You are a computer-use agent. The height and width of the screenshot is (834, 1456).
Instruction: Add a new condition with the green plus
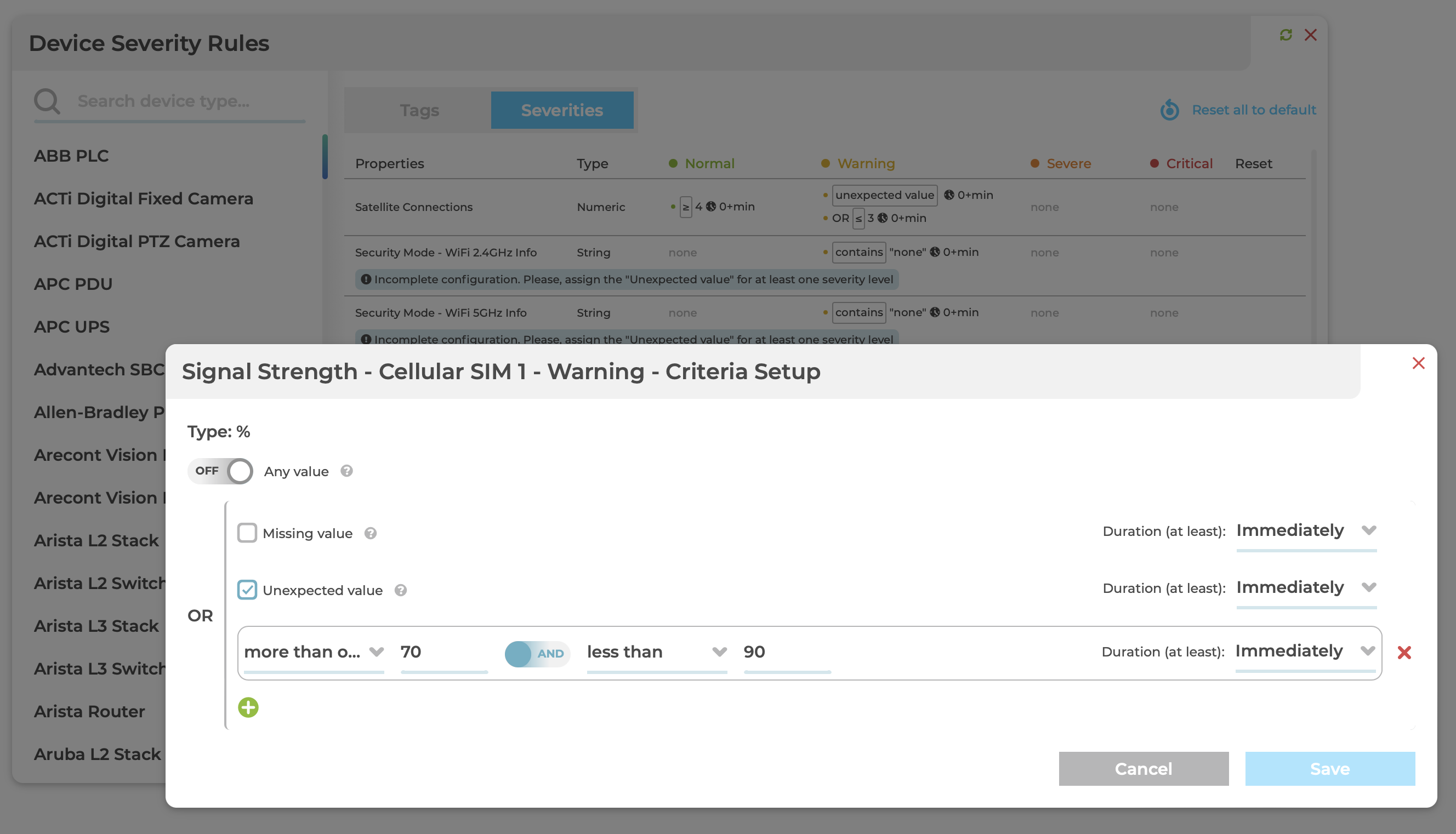pyautogui.click(x=248, y=707)
